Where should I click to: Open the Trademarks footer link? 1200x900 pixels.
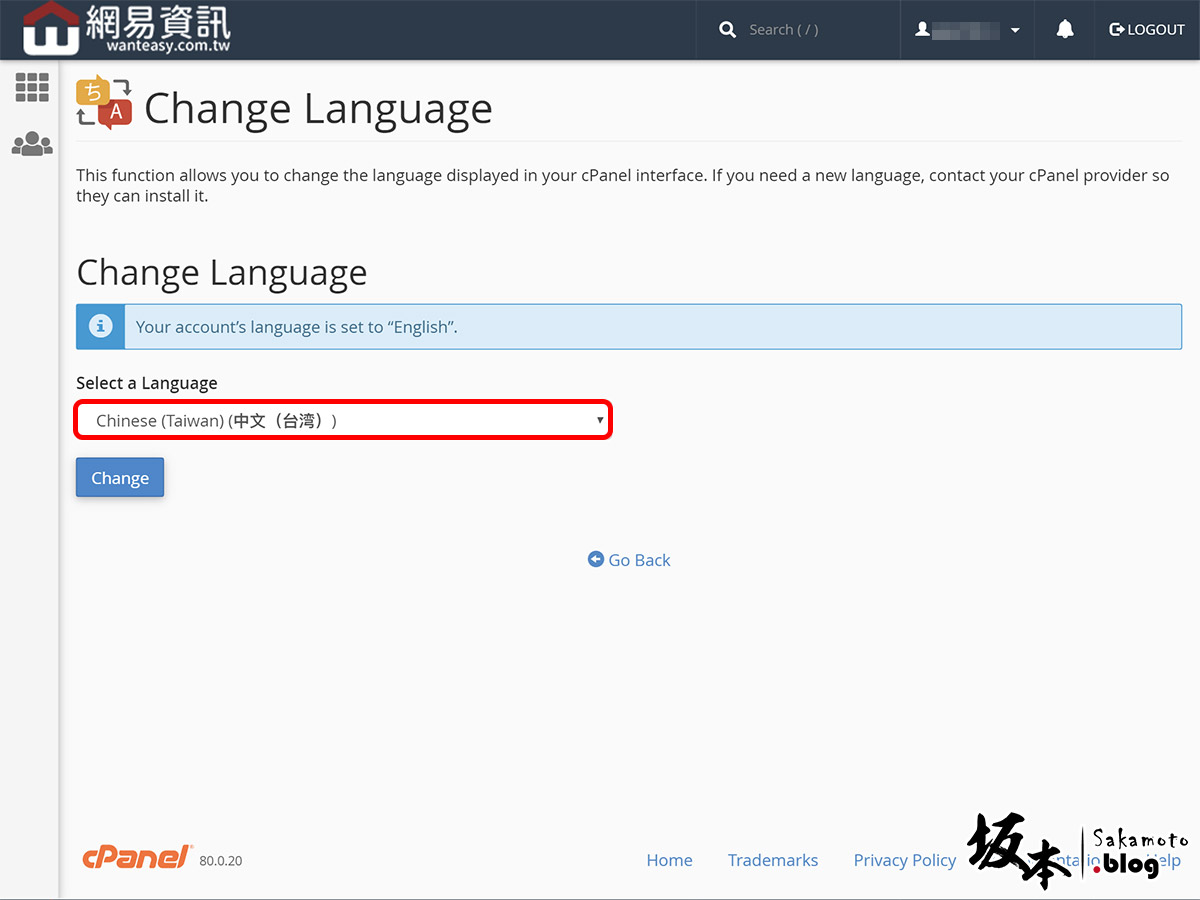772,860
